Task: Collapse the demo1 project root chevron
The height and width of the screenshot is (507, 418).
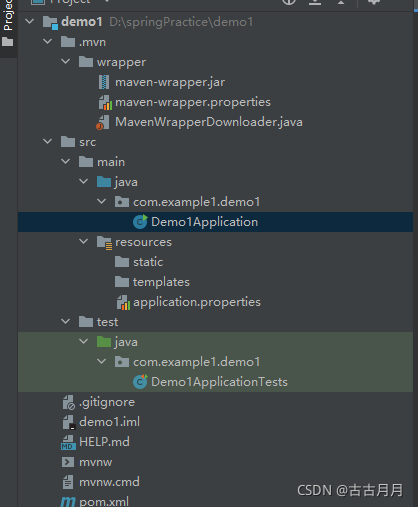Action: point(30,22)
